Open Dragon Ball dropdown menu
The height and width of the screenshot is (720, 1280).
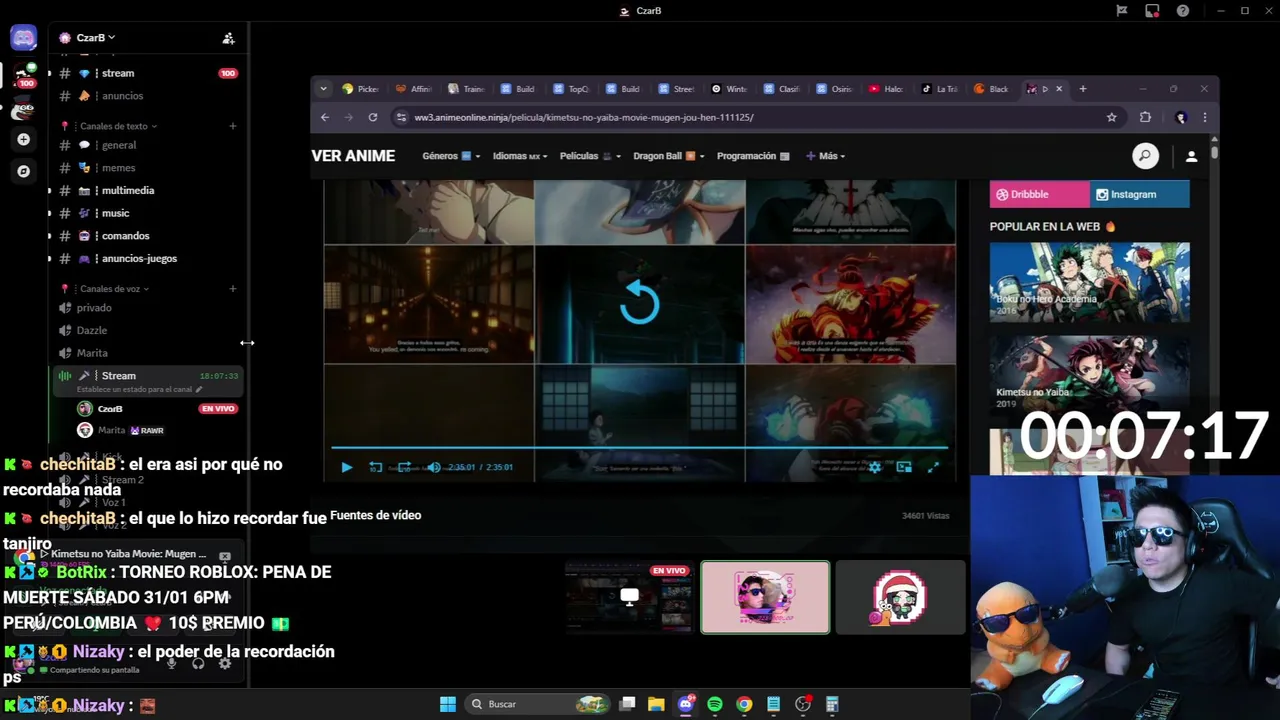coord(669,156)
